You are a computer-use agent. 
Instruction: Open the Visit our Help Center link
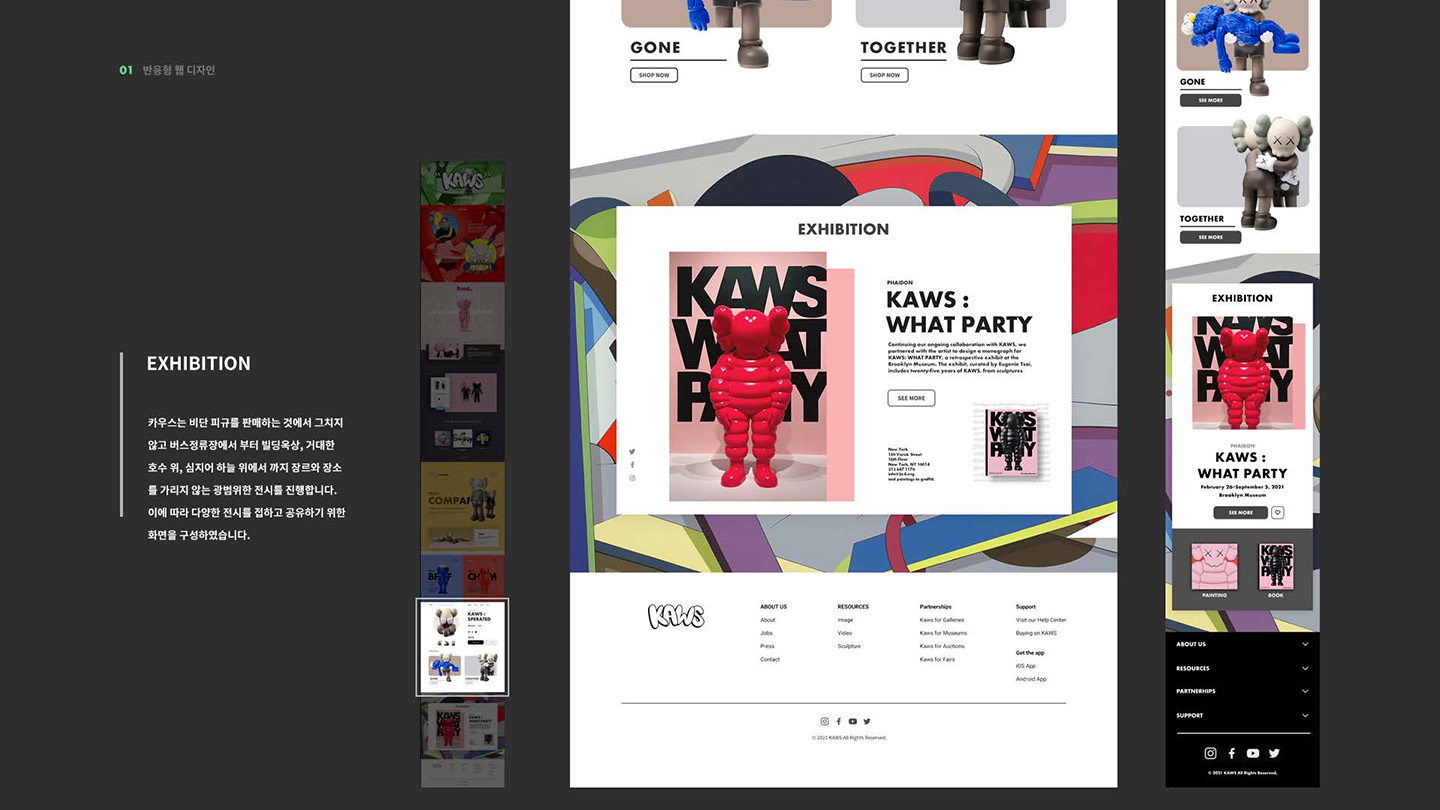click(x=1041, y=620)
